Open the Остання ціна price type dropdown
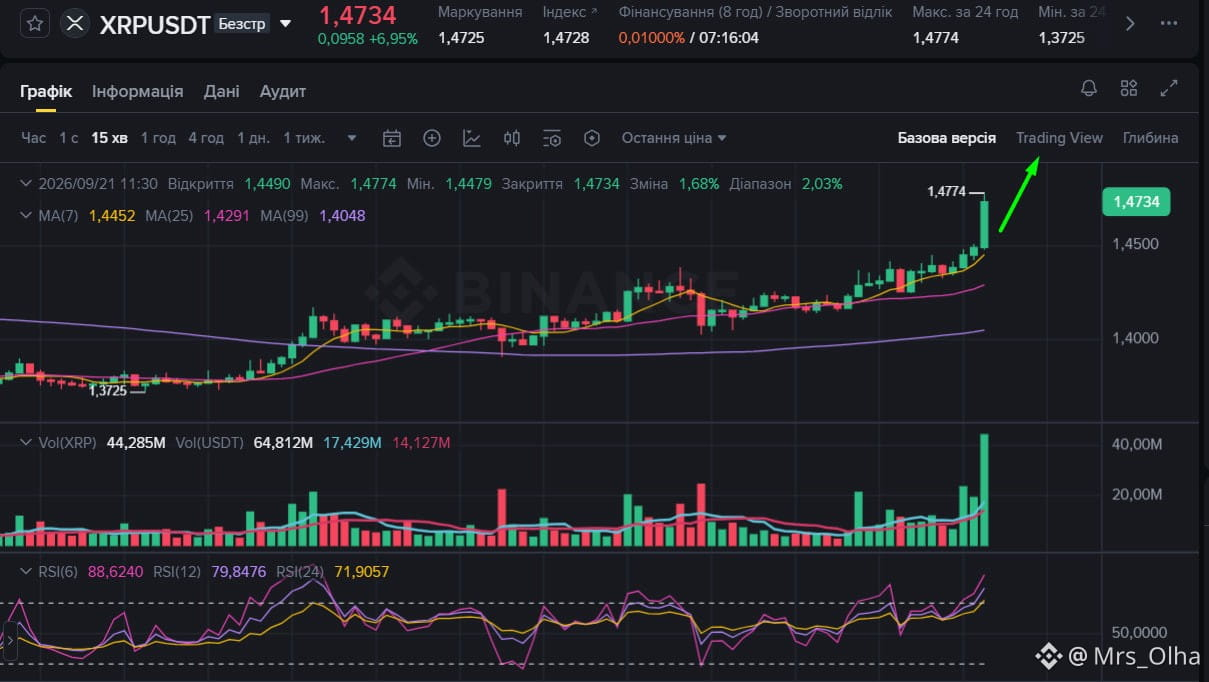 pos(674,138)
